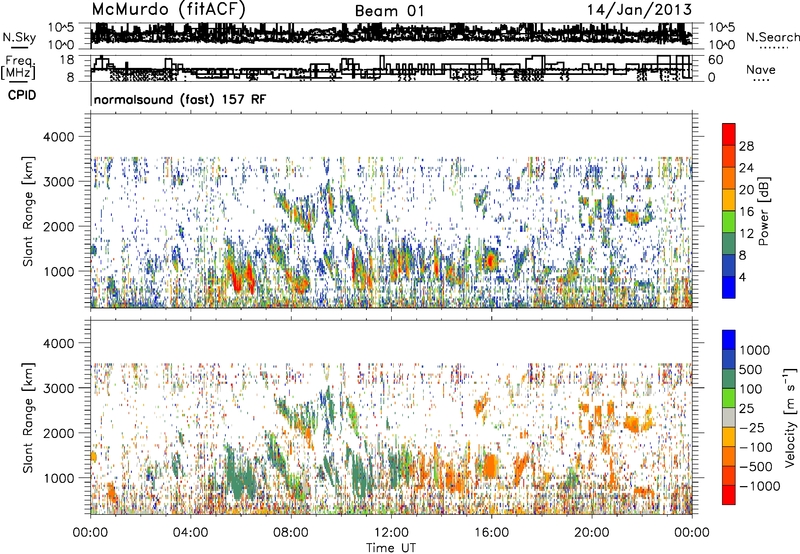Click the '16' power scale value
The width and height of the screenshot is (800, 554).
746,212
